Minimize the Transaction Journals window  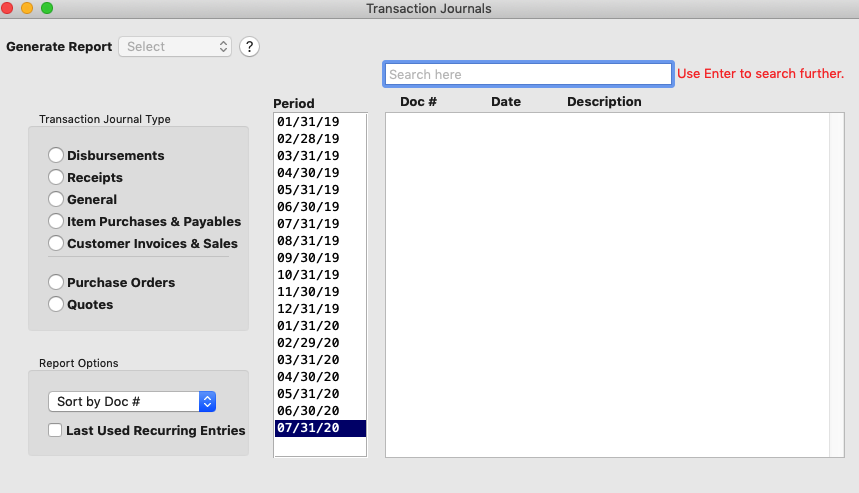point(27,8)
